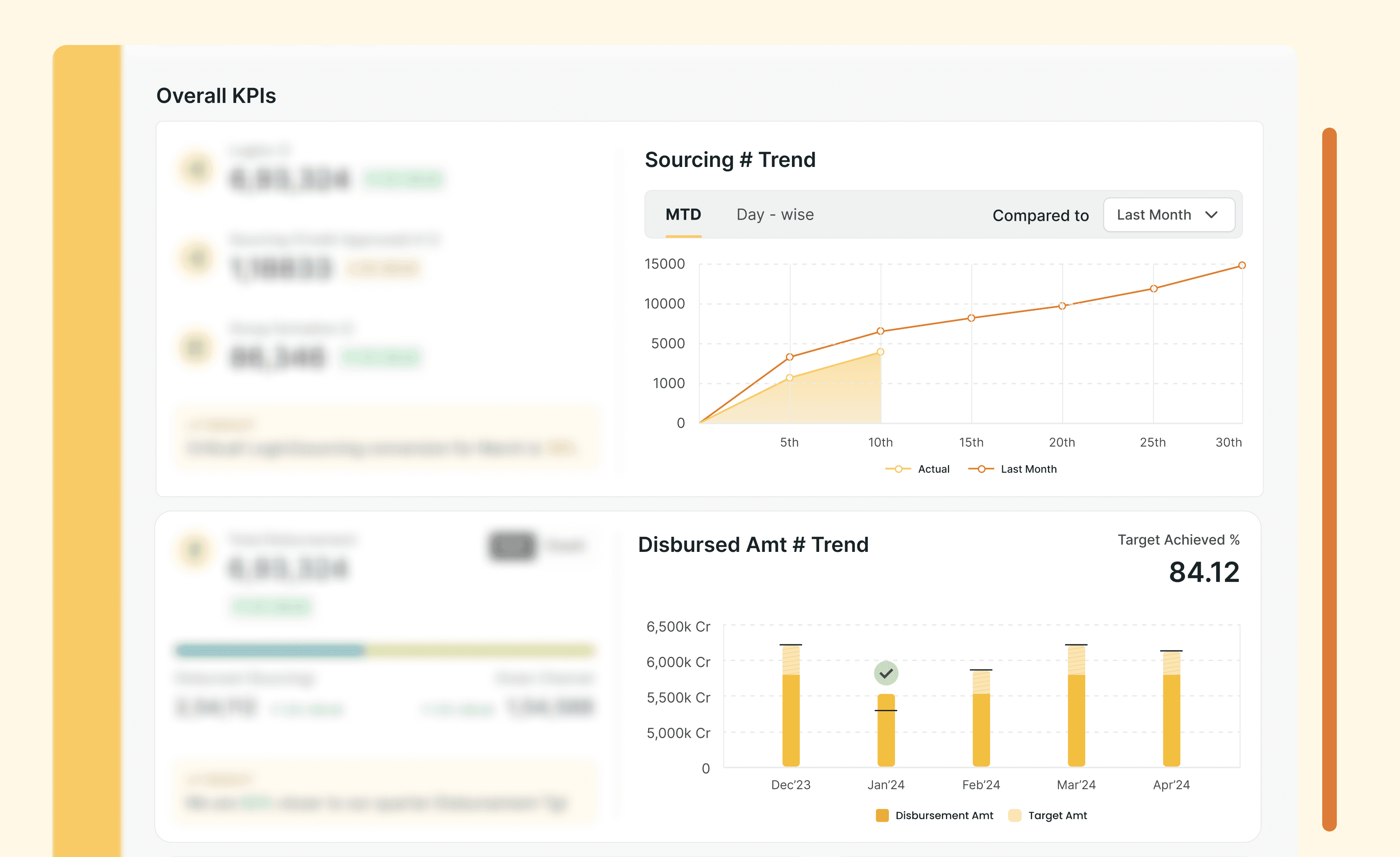
Task: Click the Last Month legend marker icon
Action: [x=981, y=469]
